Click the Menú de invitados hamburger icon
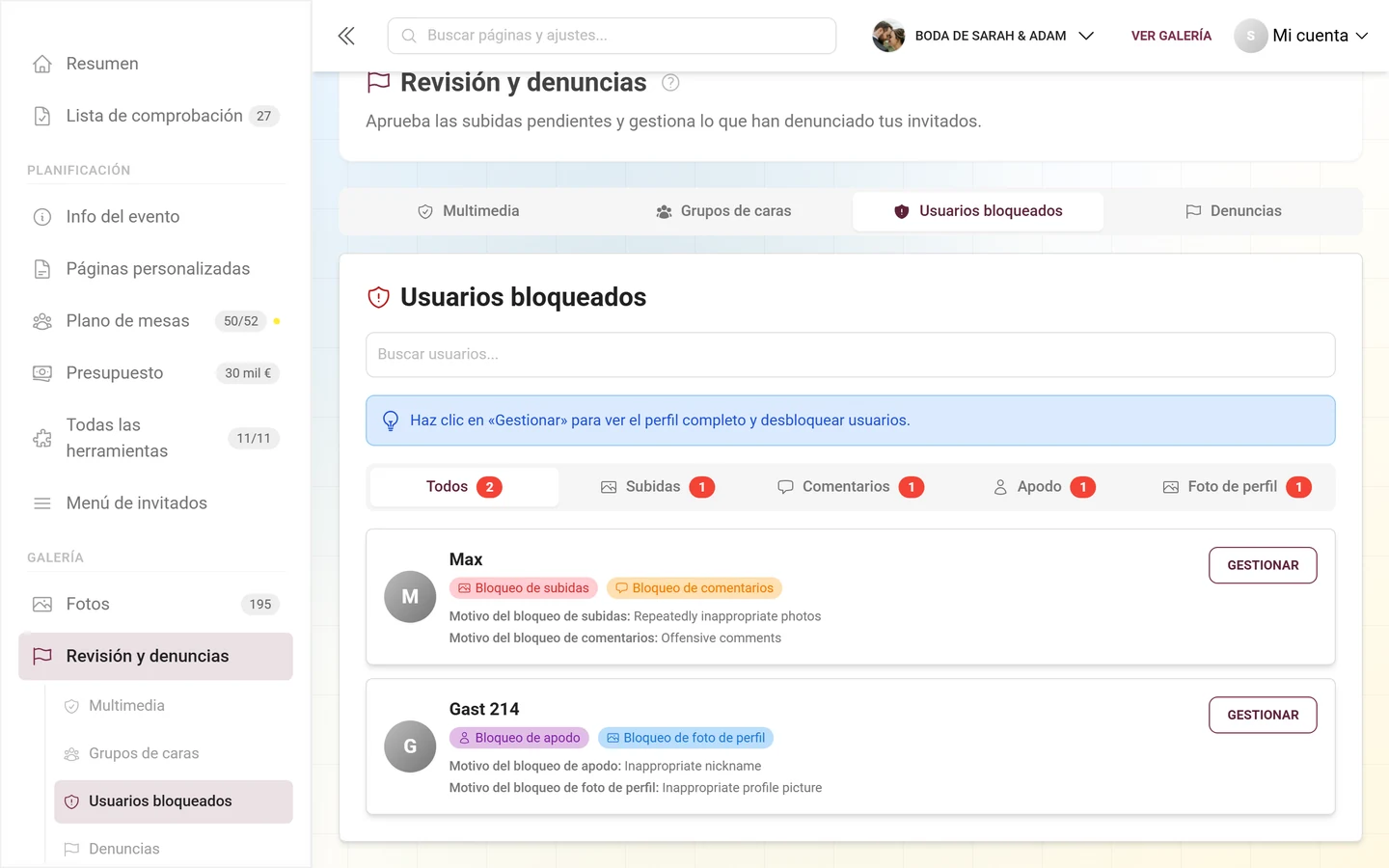The height and width of the screenshot is (868, 1389). (x=42, y=503)
